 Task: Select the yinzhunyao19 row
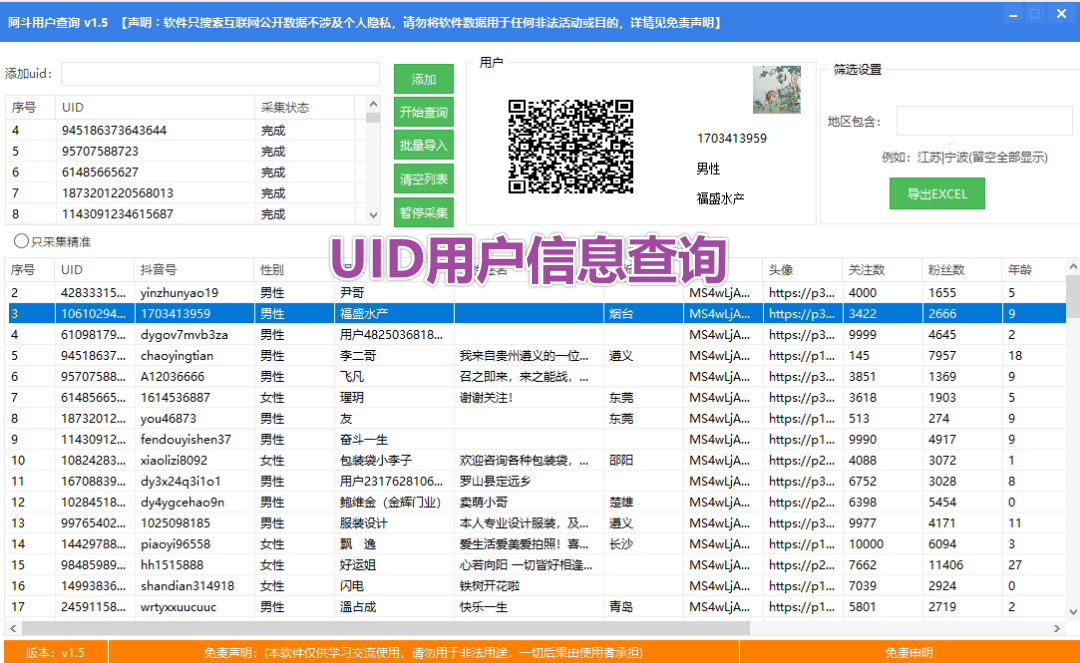tap(536, 293)
